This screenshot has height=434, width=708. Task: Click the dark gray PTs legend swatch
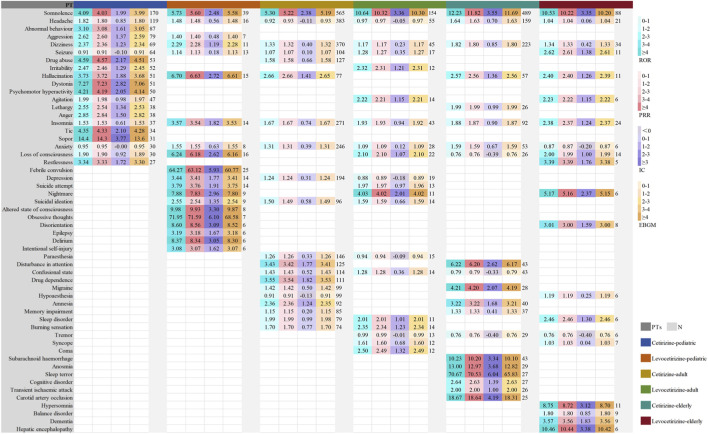[645, 327]
